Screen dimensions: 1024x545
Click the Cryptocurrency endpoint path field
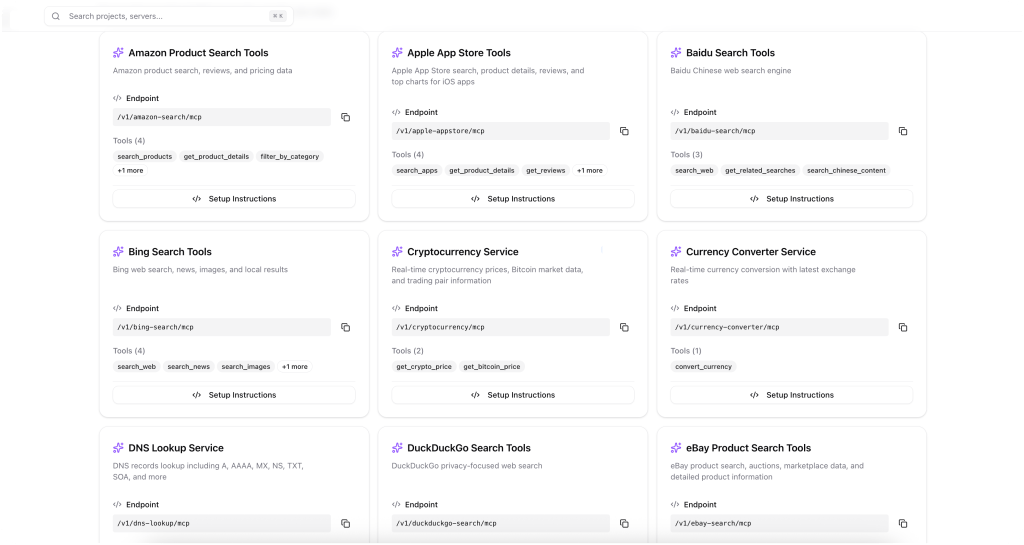(501, 328)
